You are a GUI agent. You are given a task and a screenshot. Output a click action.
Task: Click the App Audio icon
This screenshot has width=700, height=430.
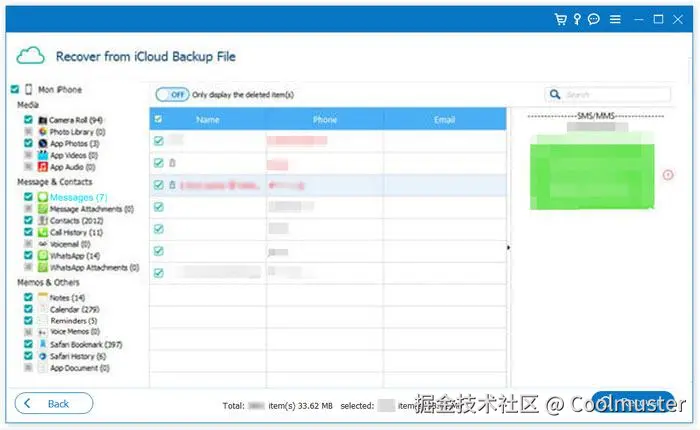pos(42,167)
